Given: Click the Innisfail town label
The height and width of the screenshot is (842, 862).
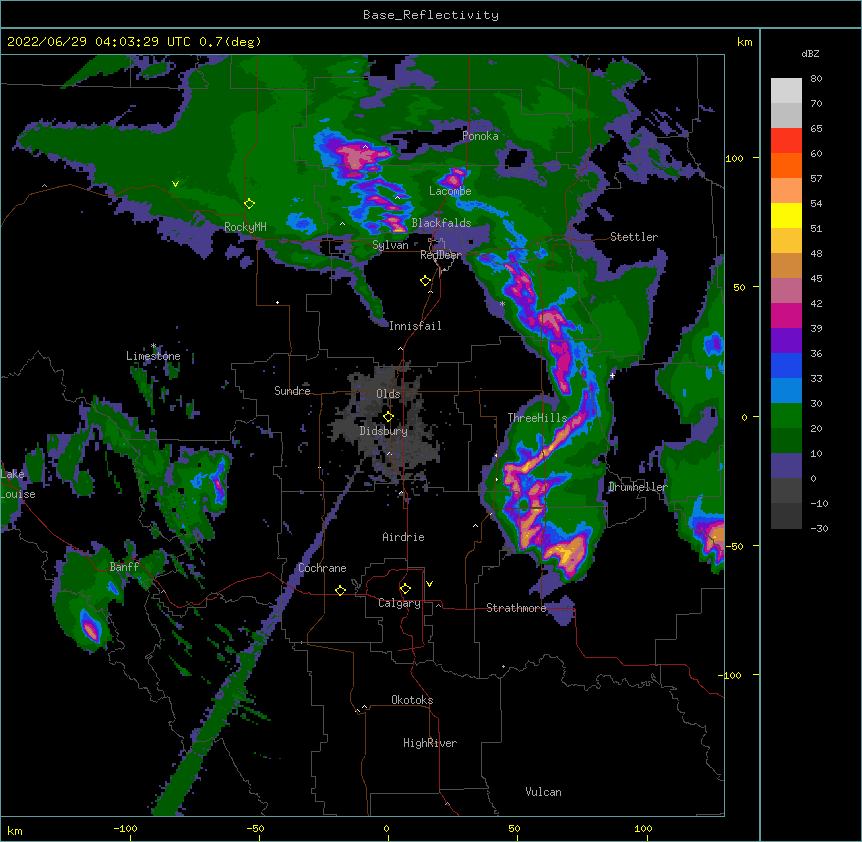Looking at the screenshot, I should point(415,326).
